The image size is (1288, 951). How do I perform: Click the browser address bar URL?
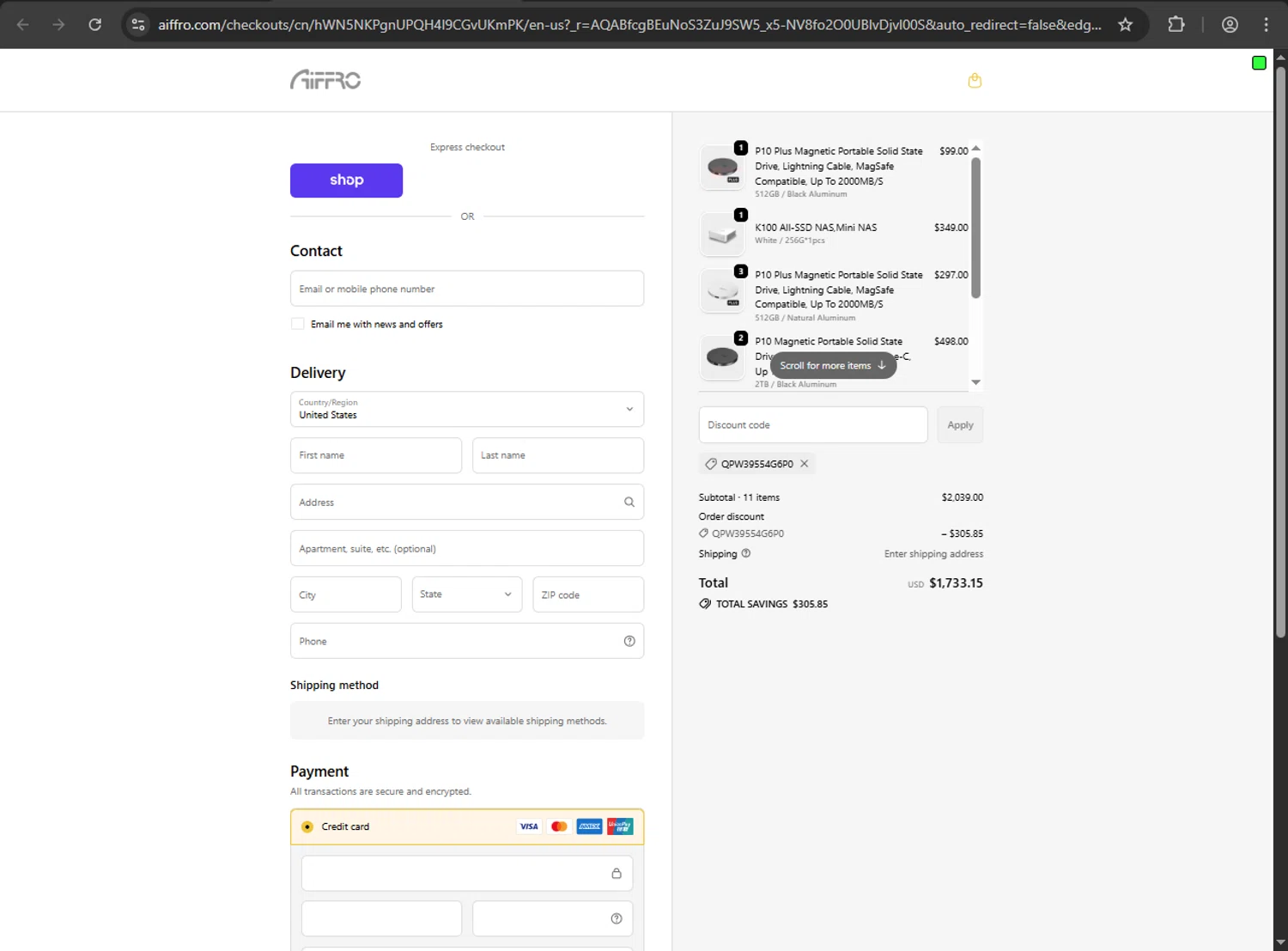point(629,25)
